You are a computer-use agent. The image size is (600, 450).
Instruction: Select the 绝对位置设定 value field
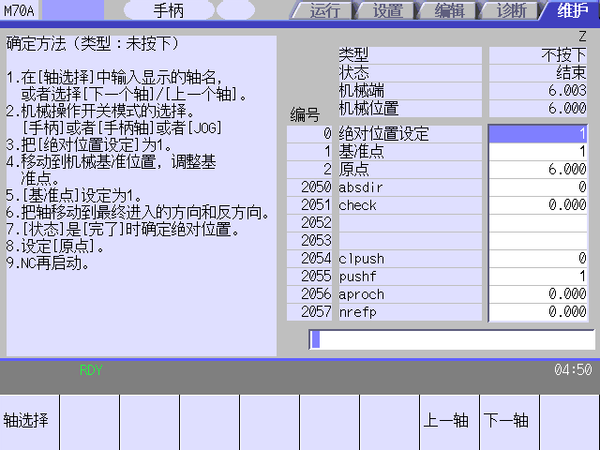(538, 133)
